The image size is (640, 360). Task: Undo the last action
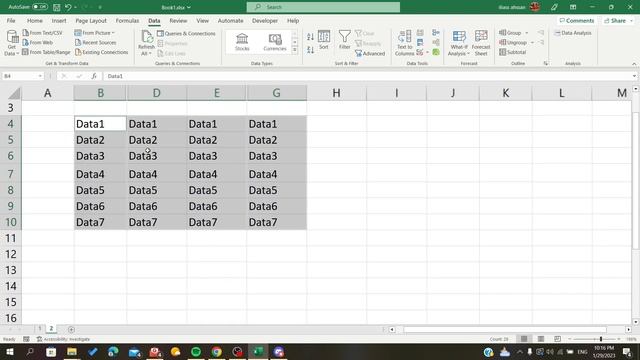pyautogui.click(x=68, y=7)
